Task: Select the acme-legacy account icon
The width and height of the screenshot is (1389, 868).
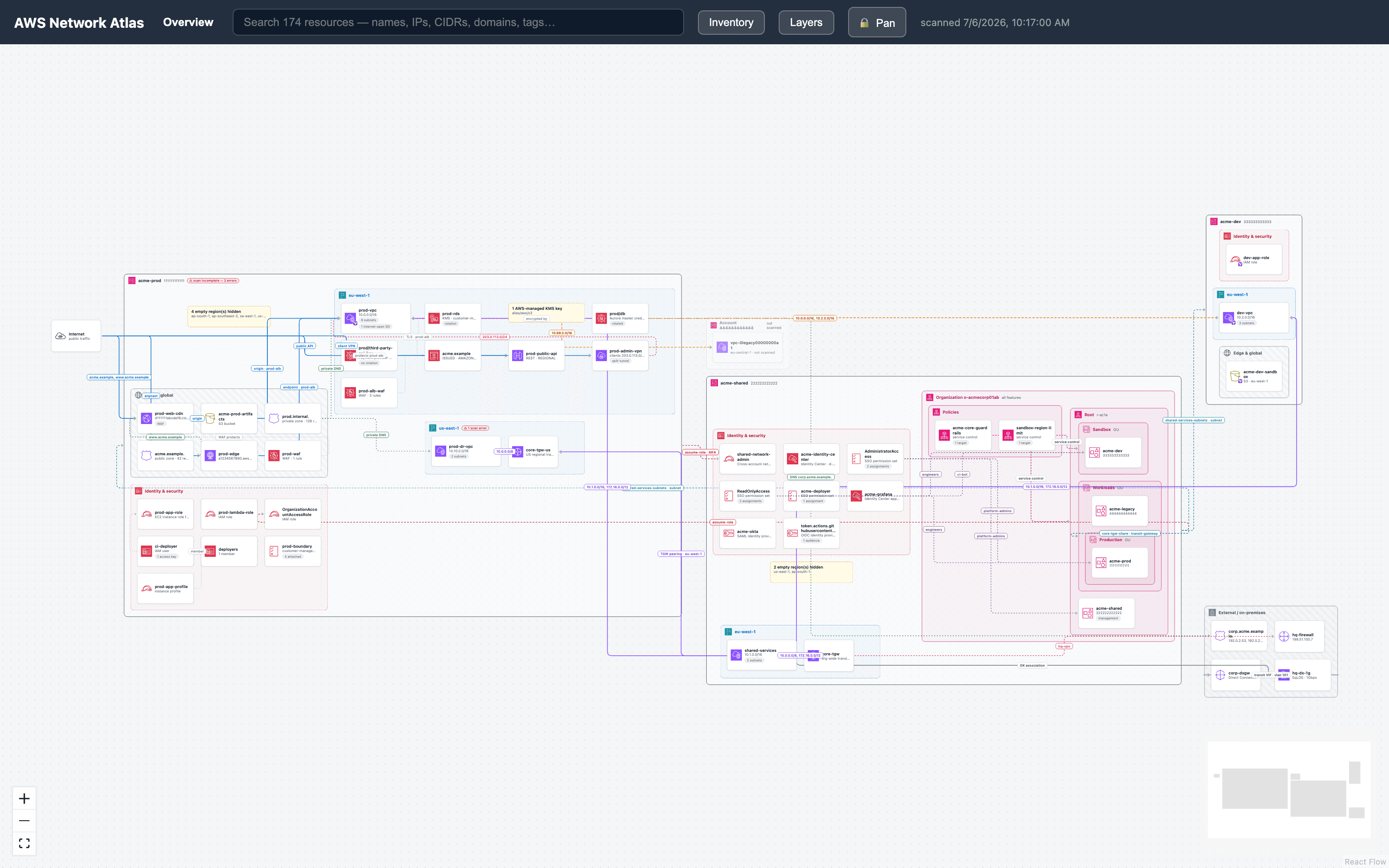Action: click(1101, 510)
